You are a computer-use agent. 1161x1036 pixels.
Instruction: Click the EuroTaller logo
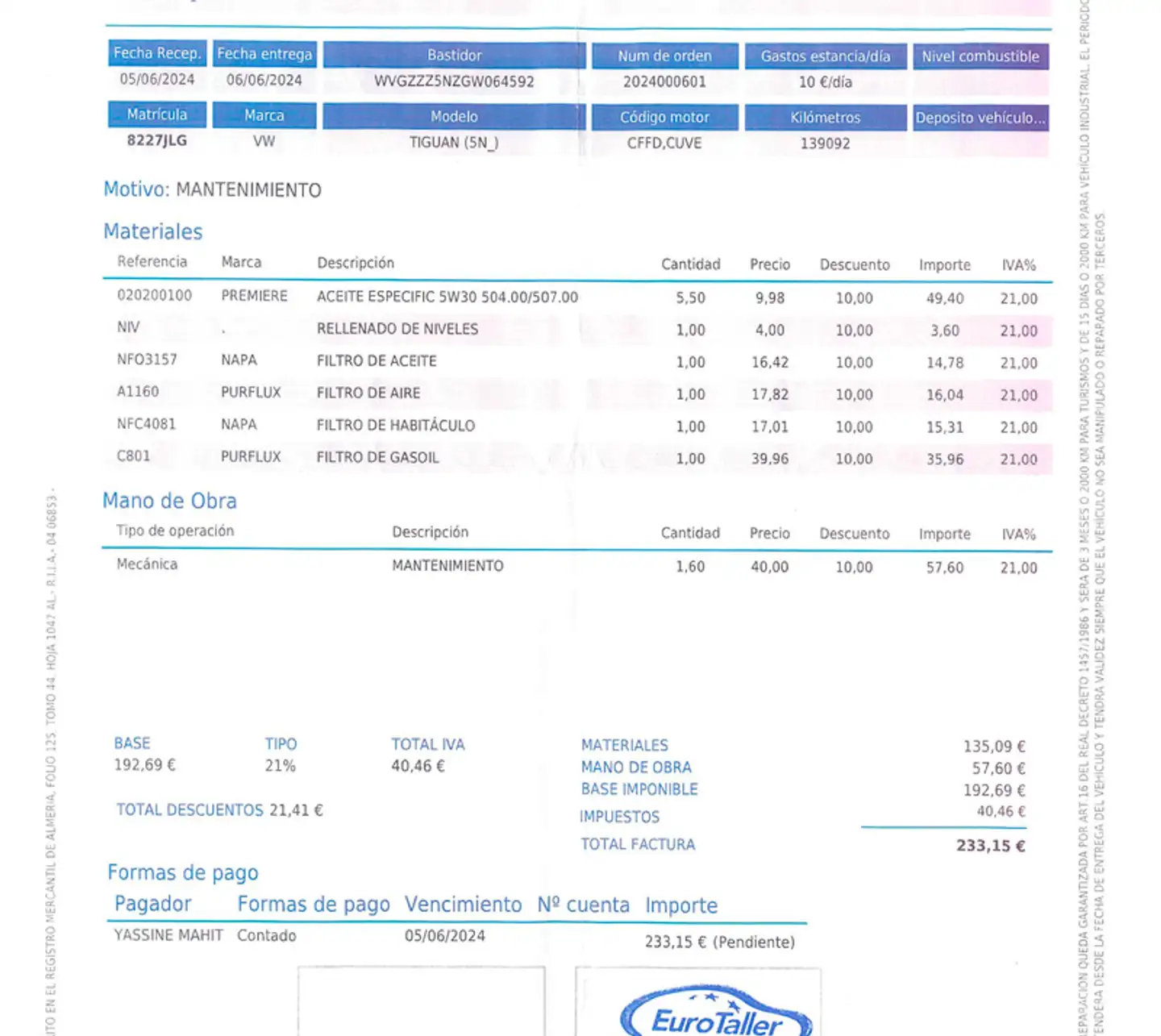click(715, 1013)
